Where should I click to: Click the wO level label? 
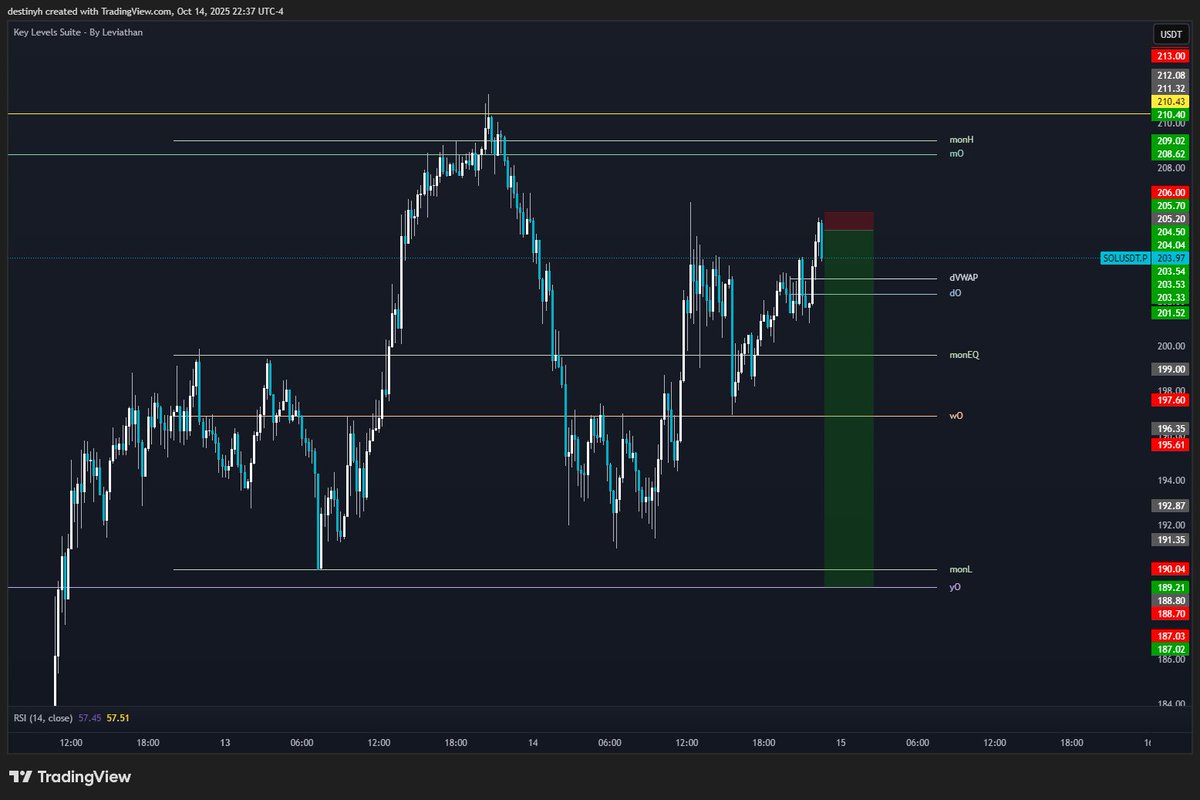pyautogui.click(x=957, y=416)
